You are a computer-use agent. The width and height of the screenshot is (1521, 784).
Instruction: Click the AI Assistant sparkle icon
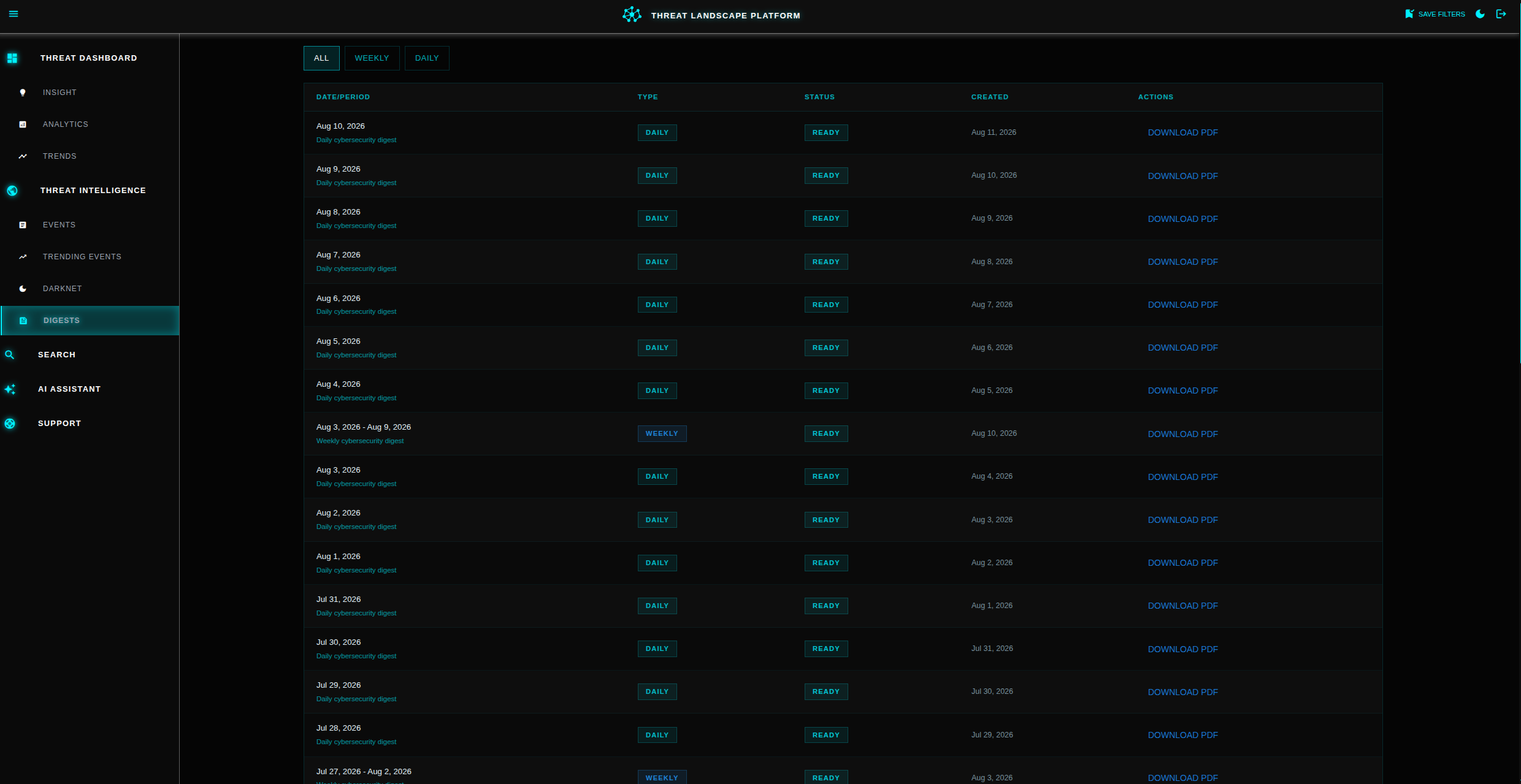click(10, 389)
